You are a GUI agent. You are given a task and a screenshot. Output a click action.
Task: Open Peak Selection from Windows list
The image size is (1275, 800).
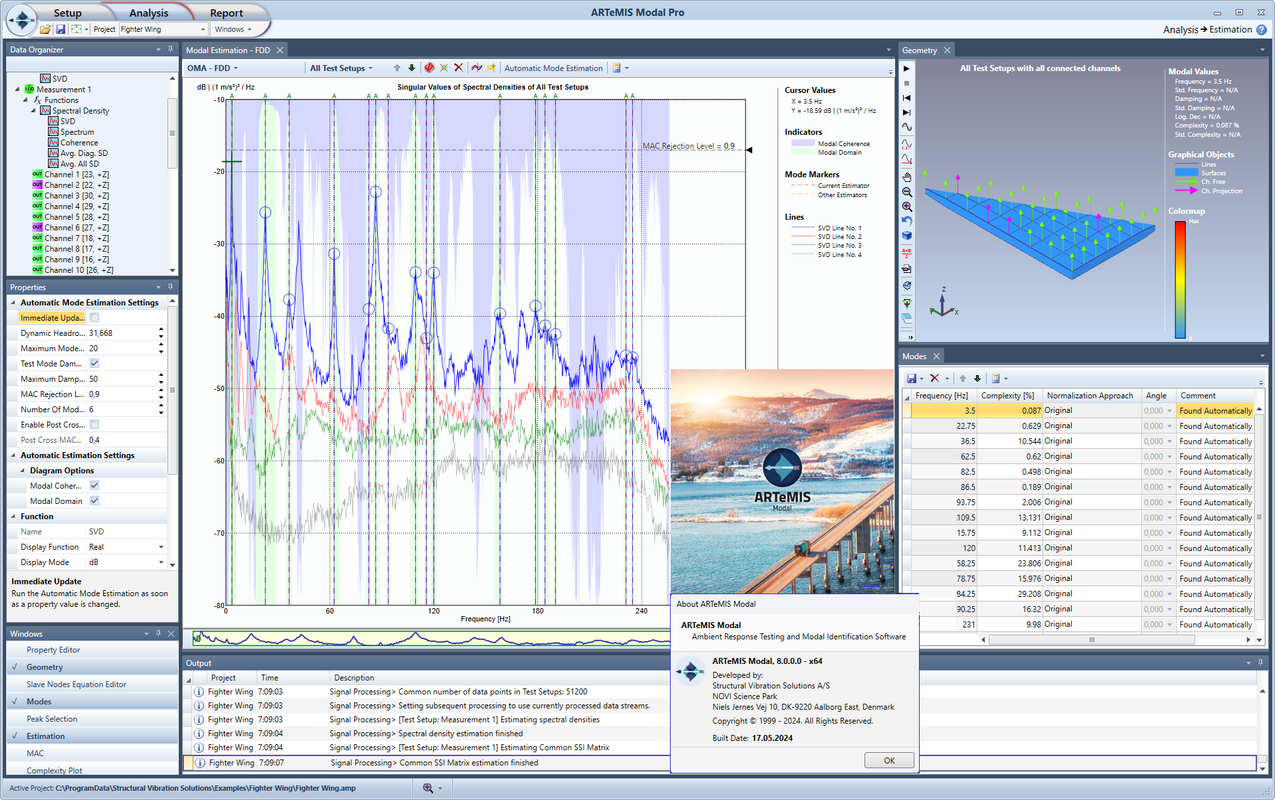(90, 719)
